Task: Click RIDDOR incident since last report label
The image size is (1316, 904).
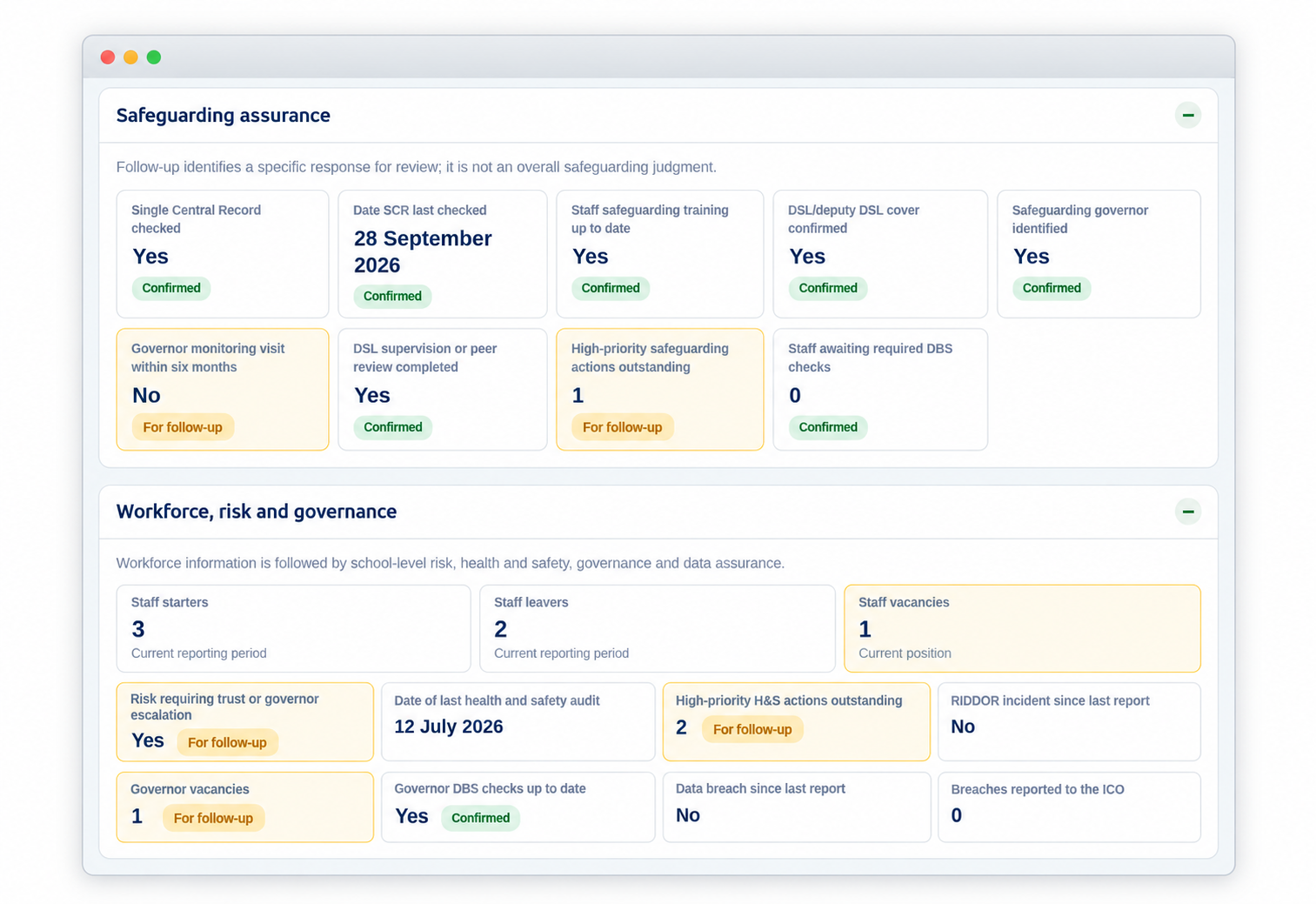Action: tap(1050, 700)
